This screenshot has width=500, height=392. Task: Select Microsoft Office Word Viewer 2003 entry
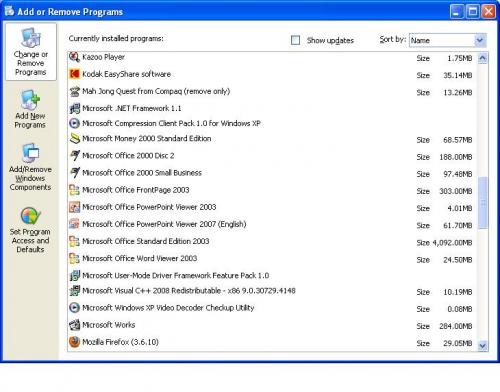click(139, 258)
